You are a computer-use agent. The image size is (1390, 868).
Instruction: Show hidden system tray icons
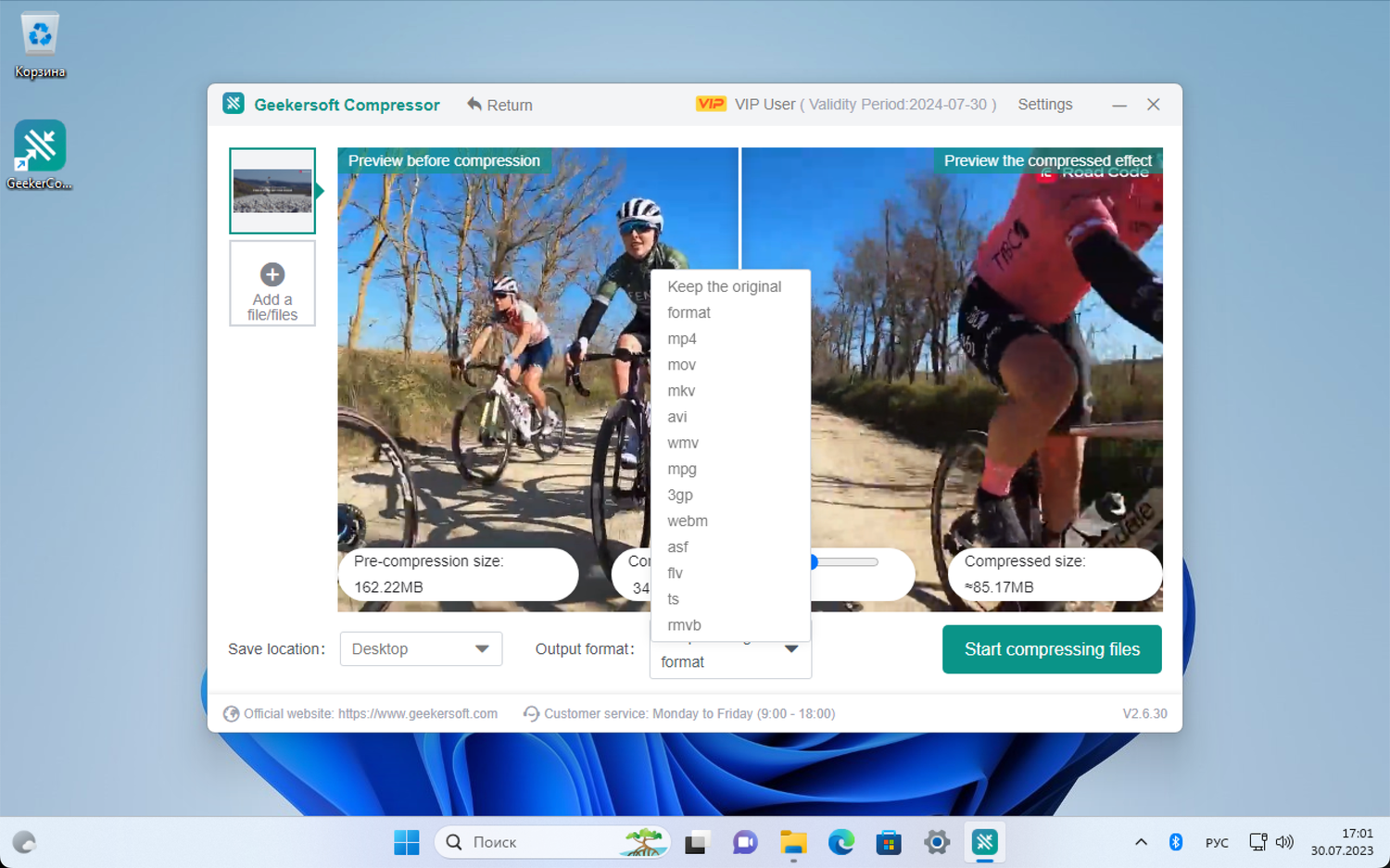coord(1141,842)
